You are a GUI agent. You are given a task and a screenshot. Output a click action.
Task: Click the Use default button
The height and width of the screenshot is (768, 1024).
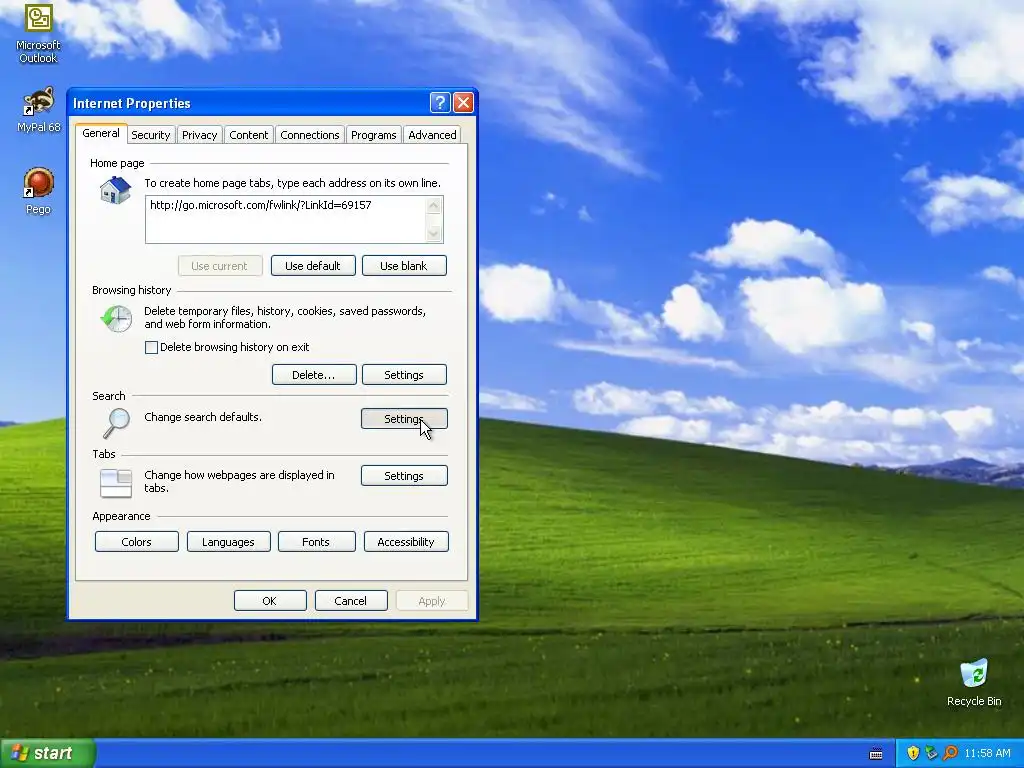click(x=313, y=266)
